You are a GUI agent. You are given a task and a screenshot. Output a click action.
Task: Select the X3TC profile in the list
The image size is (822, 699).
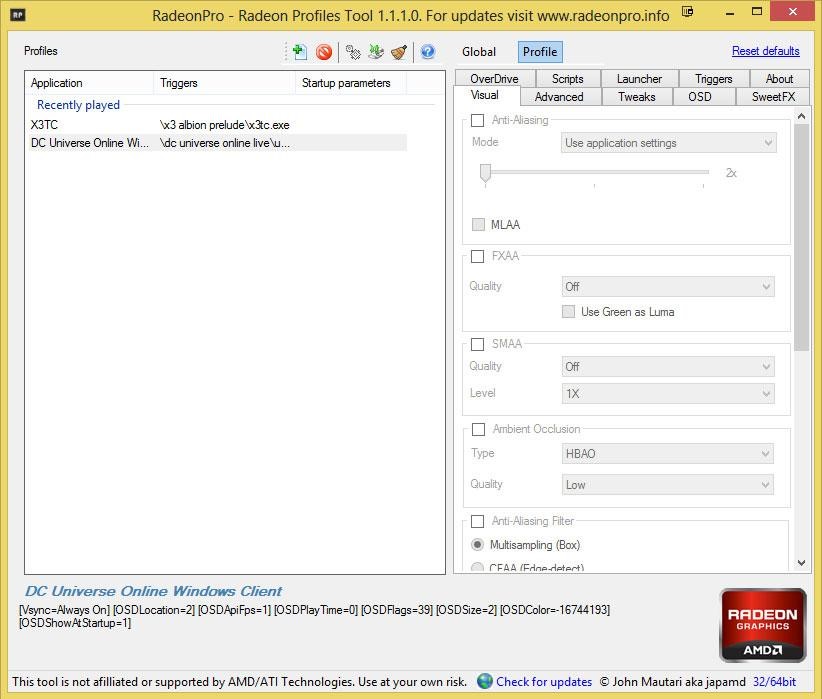tap(45, 125)
